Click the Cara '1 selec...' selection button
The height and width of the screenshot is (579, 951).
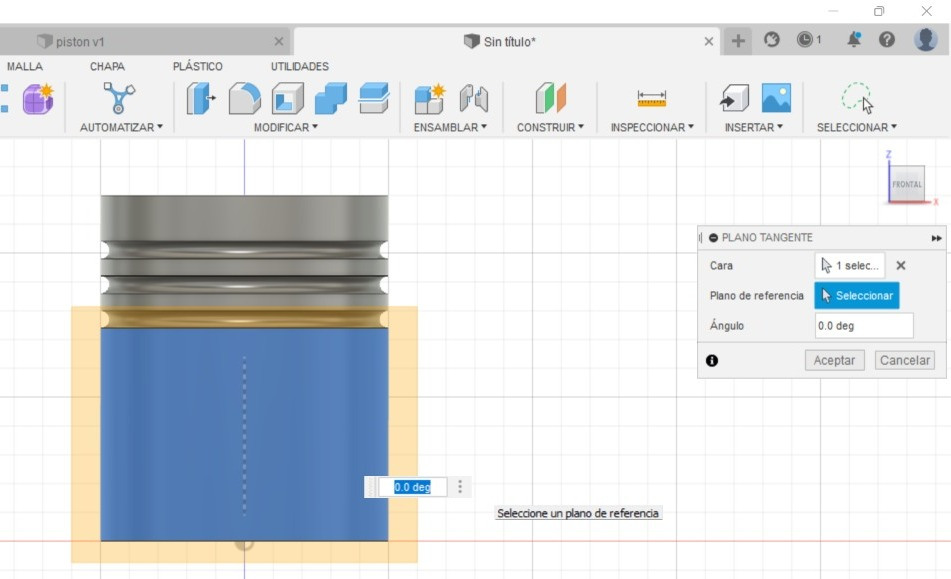tap(850, 266)
